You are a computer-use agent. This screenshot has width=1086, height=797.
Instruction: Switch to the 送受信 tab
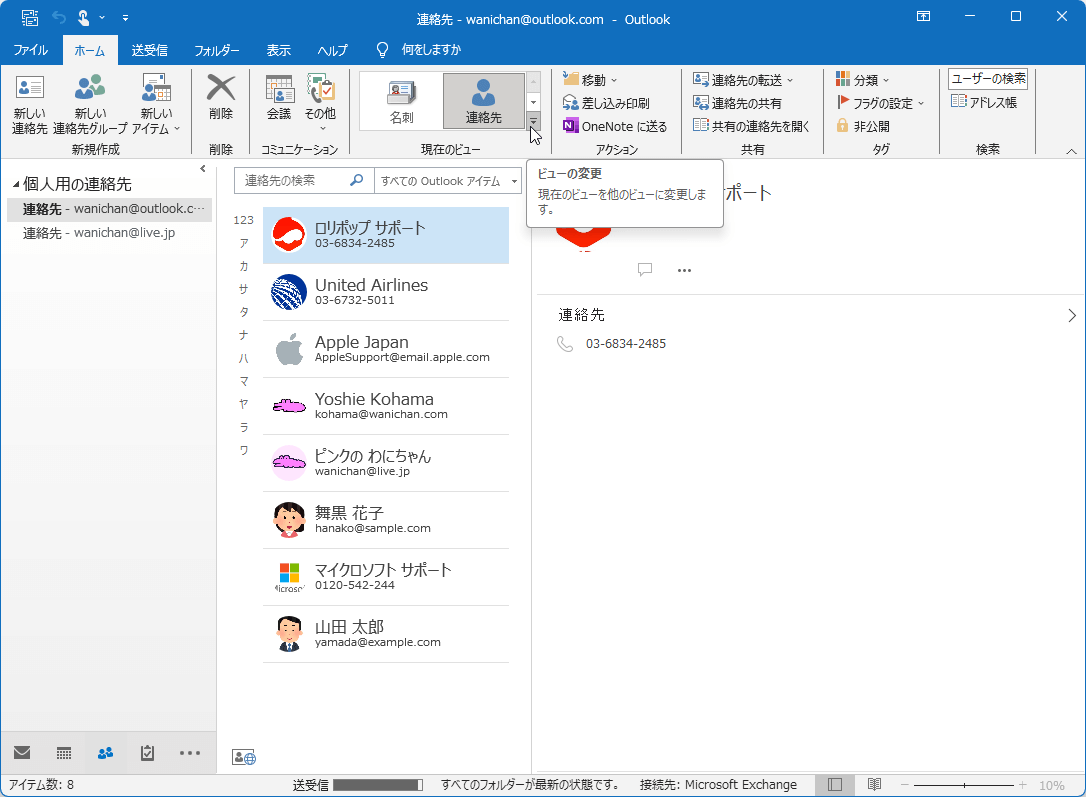[x=150, y=50]
